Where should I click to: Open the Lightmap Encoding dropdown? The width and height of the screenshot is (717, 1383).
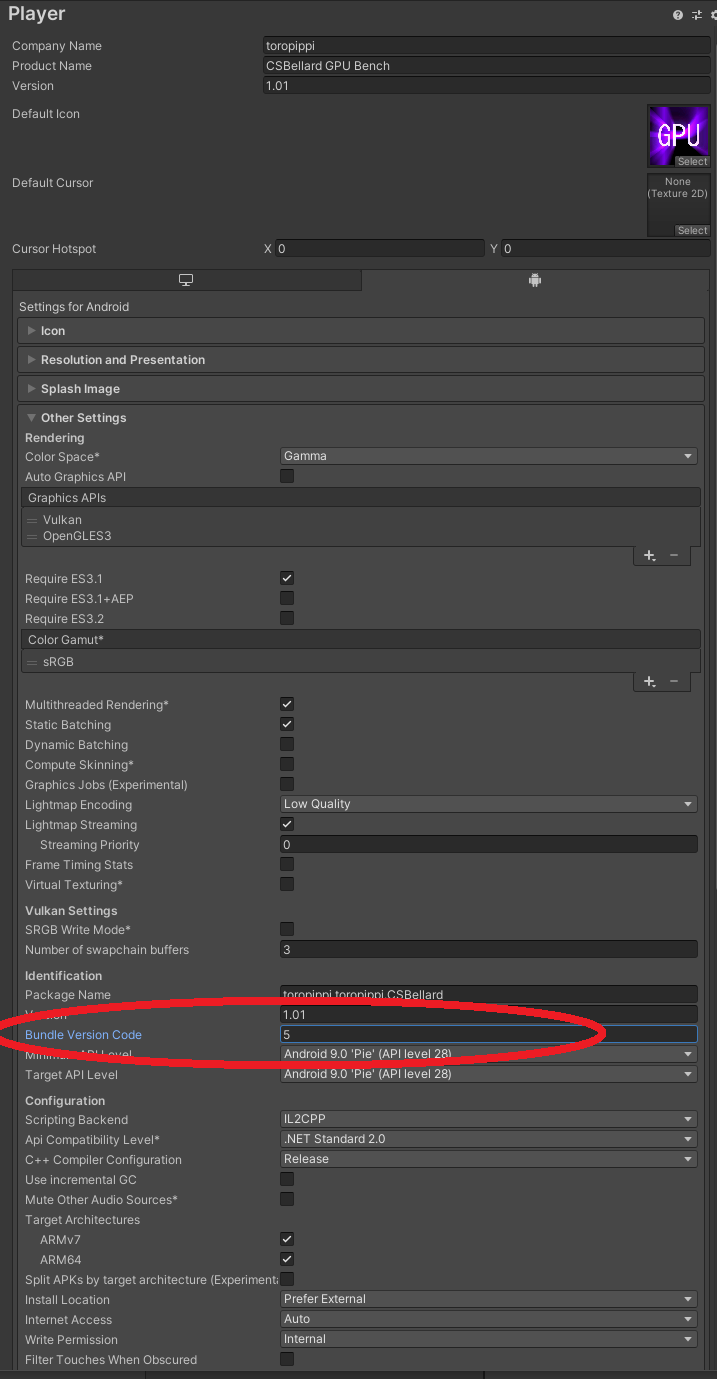tap(489, 804)
